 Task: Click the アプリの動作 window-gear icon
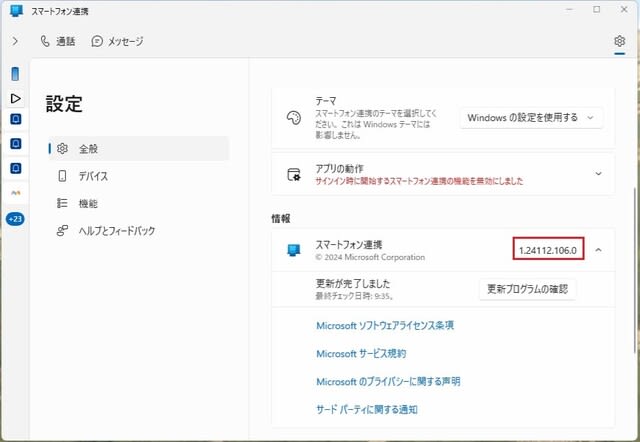pyautogui.click(x=294, y=174)
